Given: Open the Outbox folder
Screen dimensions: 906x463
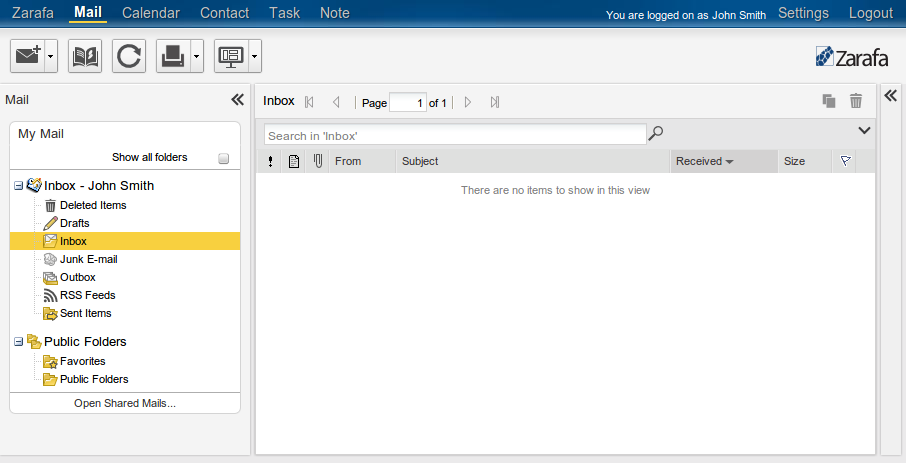Looking at the screenshot, I should coord(77,277).
